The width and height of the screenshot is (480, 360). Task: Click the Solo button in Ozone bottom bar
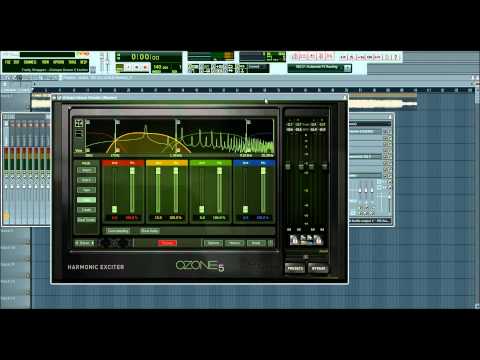pos(85,243)
